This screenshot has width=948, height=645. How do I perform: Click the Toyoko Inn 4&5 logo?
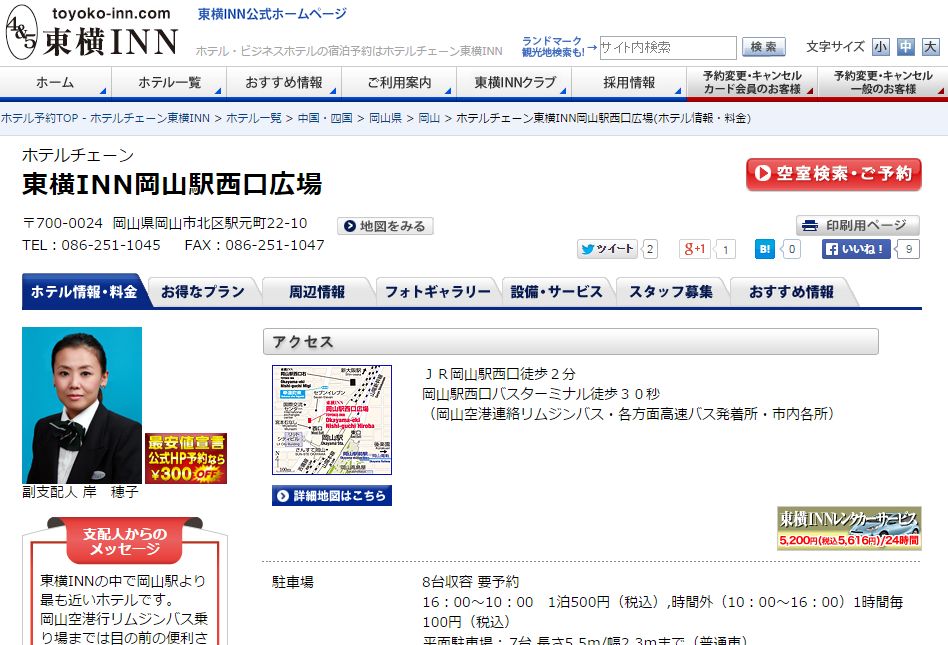92,33
